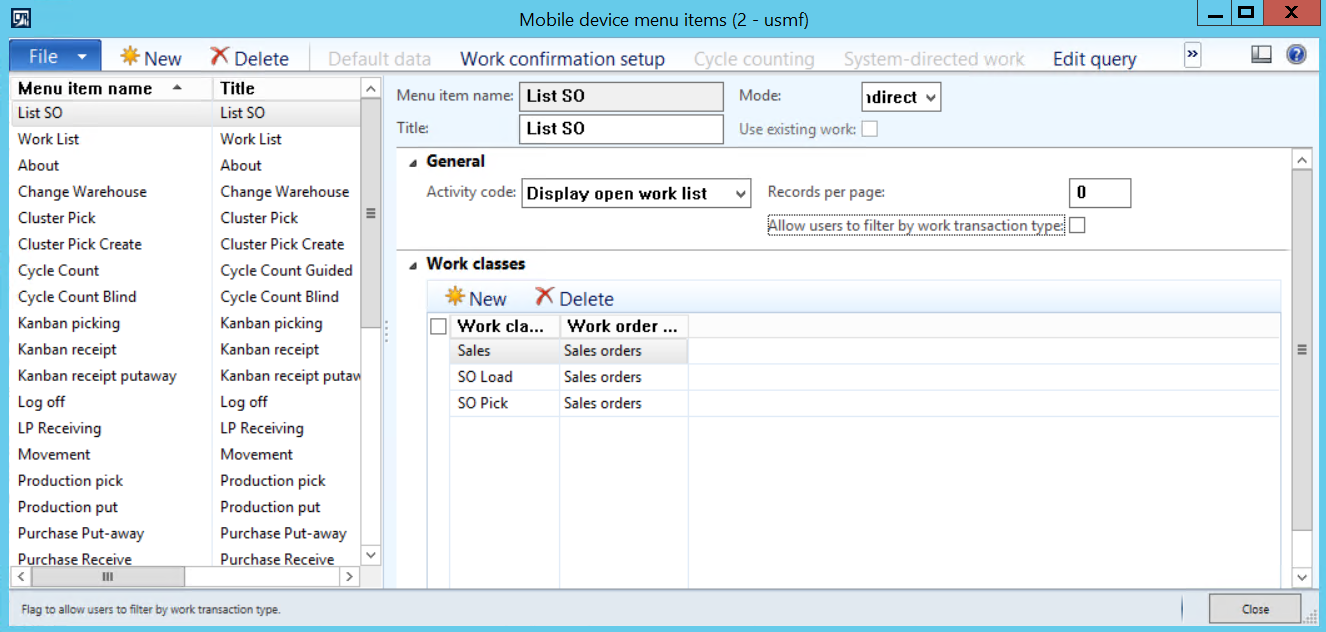The width and height of the screenshot is (1326, 632).
Task: Click the Close button
Action: 1255,609
